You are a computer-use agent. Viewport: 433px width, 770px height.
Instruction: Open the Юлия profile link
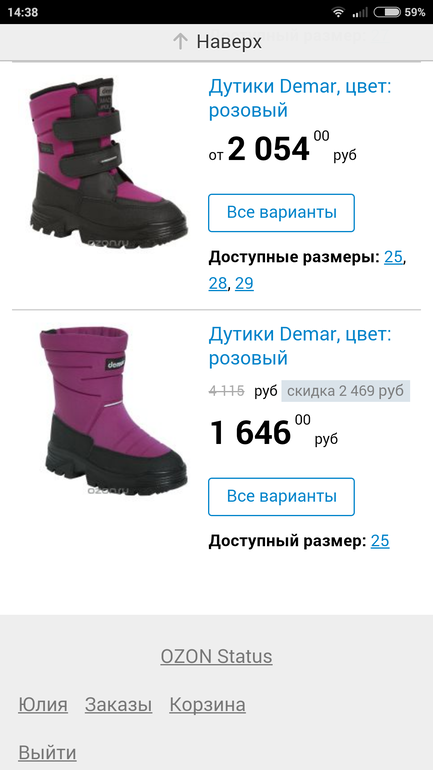click(x=43, y=705)
